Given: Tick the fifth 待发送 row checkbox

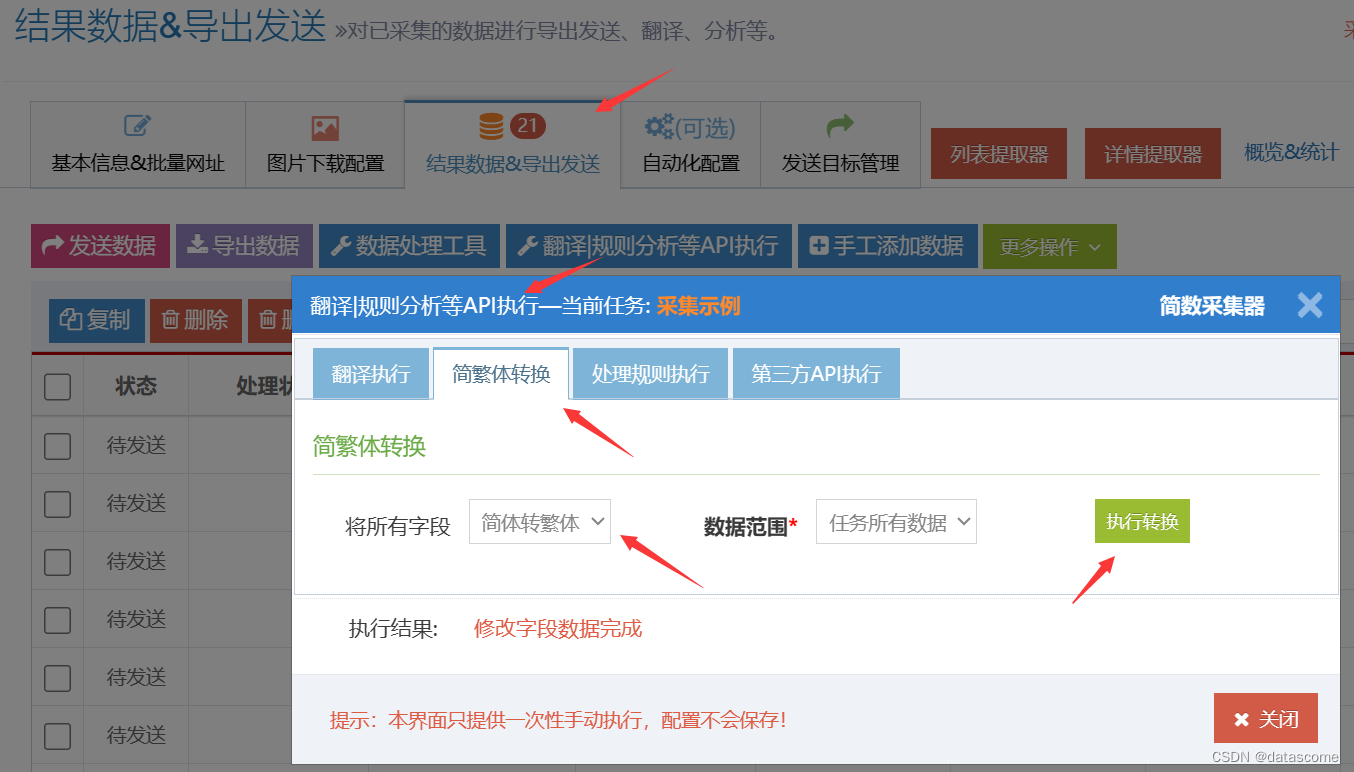Looking at the screenshot, I should tap(58, 678).
